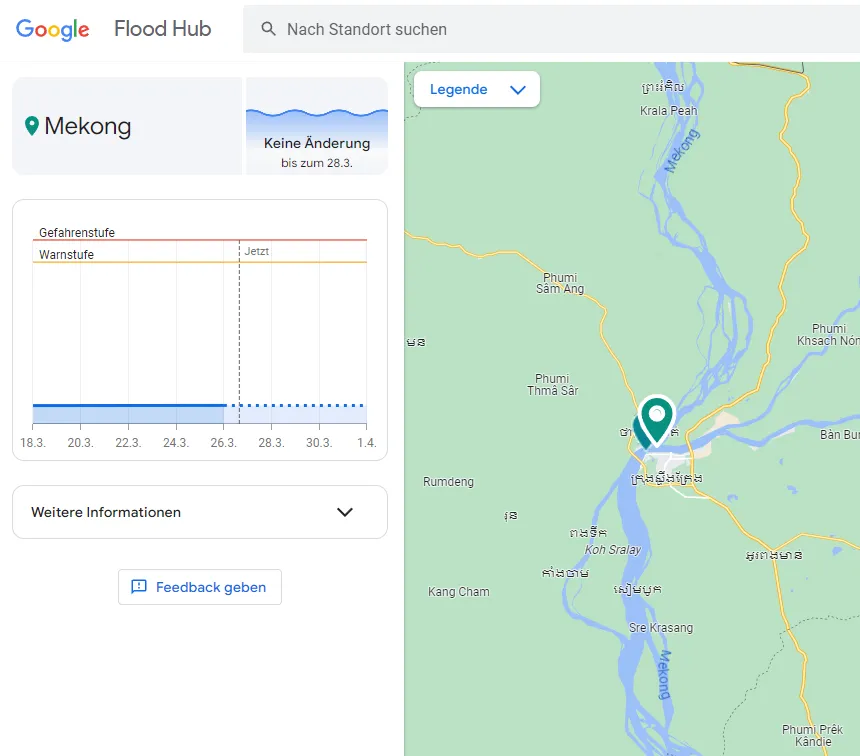Click the northern 'Mekong' river label
The image size is (860, 756).
pyautogui.click(x=682, y=151)
